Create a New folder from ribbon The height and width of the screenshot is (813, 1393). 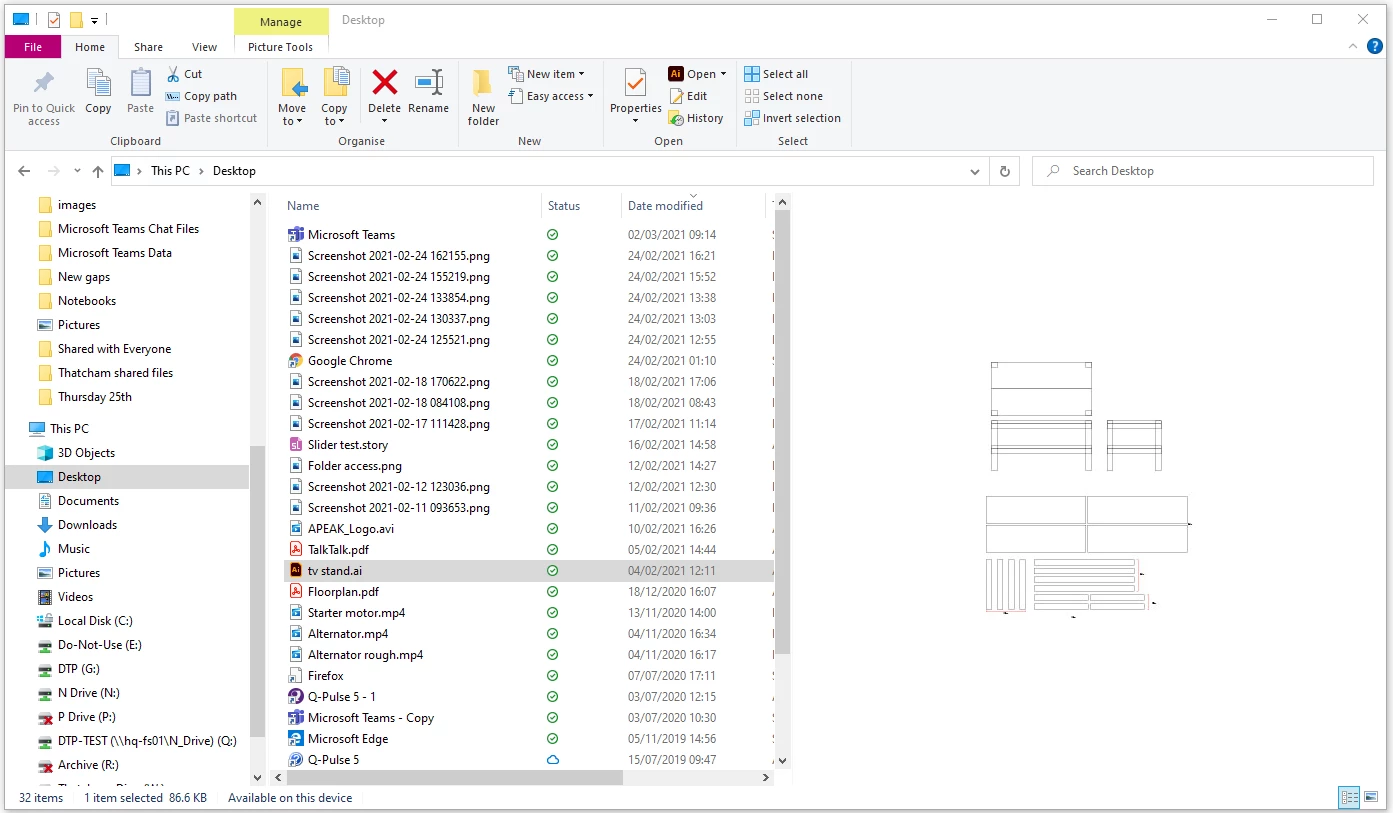coord(483,98)
